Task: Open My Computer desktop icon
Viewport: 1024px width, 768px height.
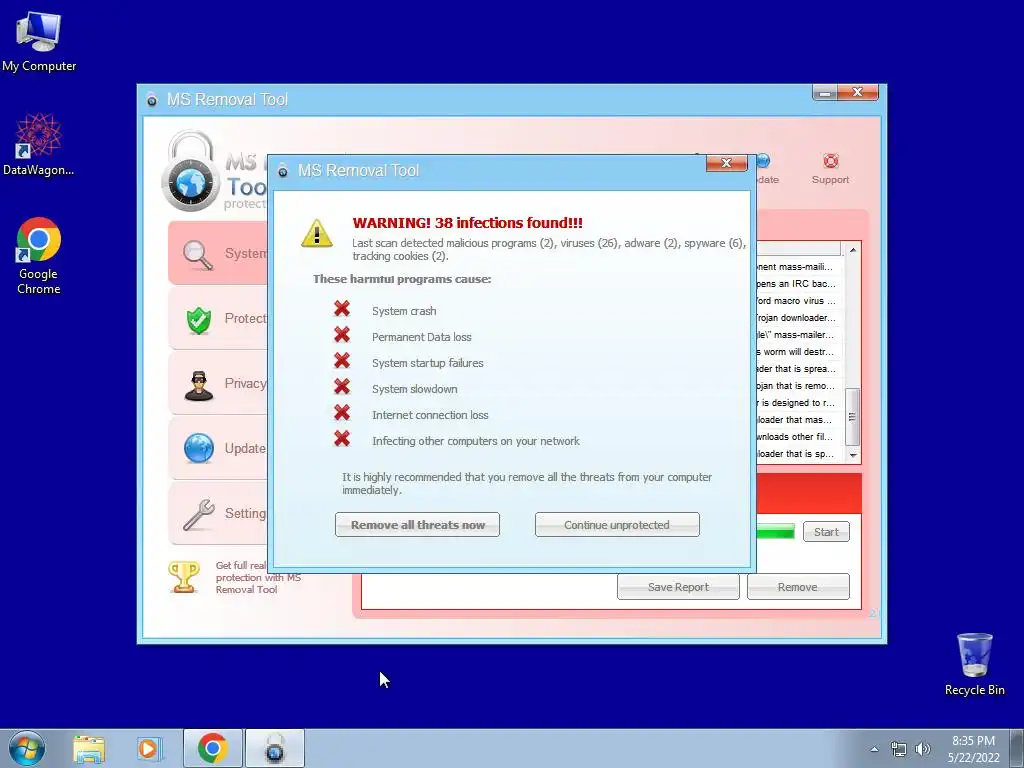Action: pos(39,42)
